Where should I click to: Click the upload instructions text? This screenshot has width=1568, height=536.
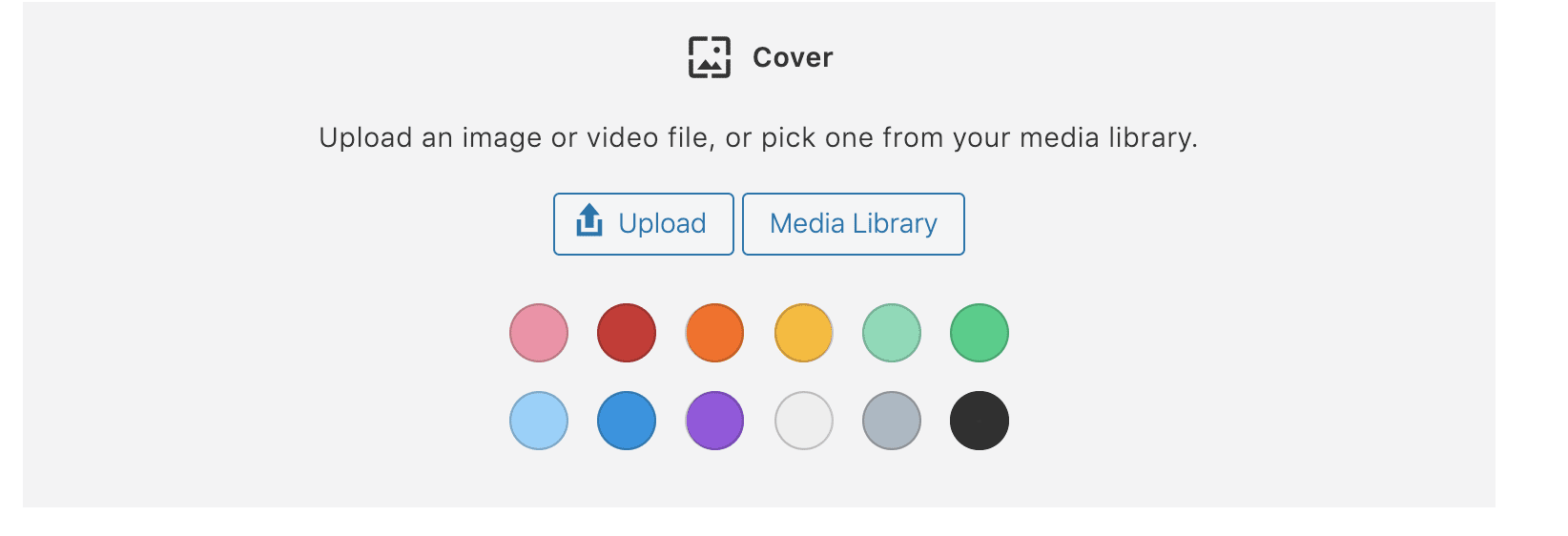[758, 138]
